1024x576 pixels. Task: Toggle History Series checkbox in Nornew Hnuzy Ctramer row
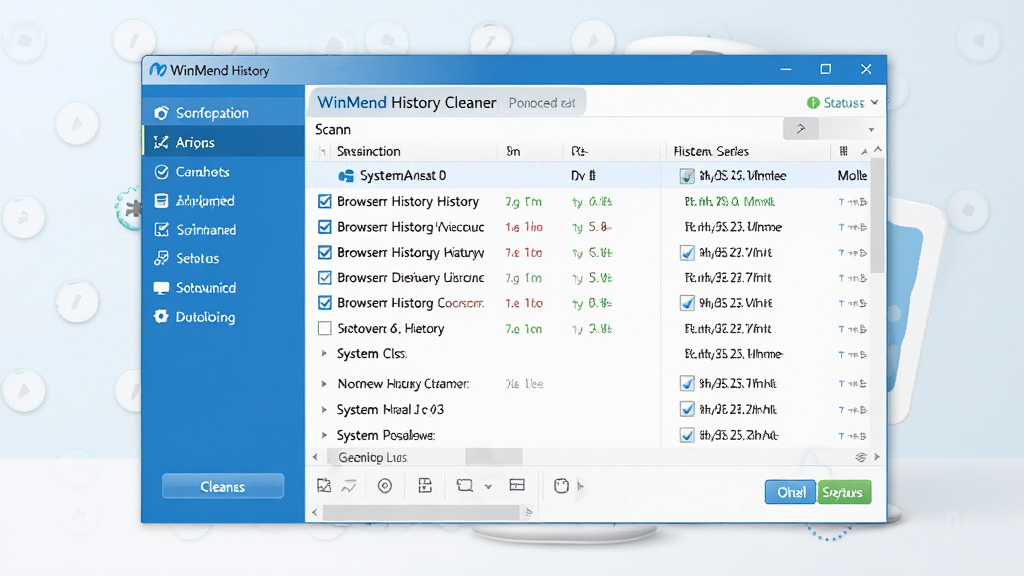(687, 383)
